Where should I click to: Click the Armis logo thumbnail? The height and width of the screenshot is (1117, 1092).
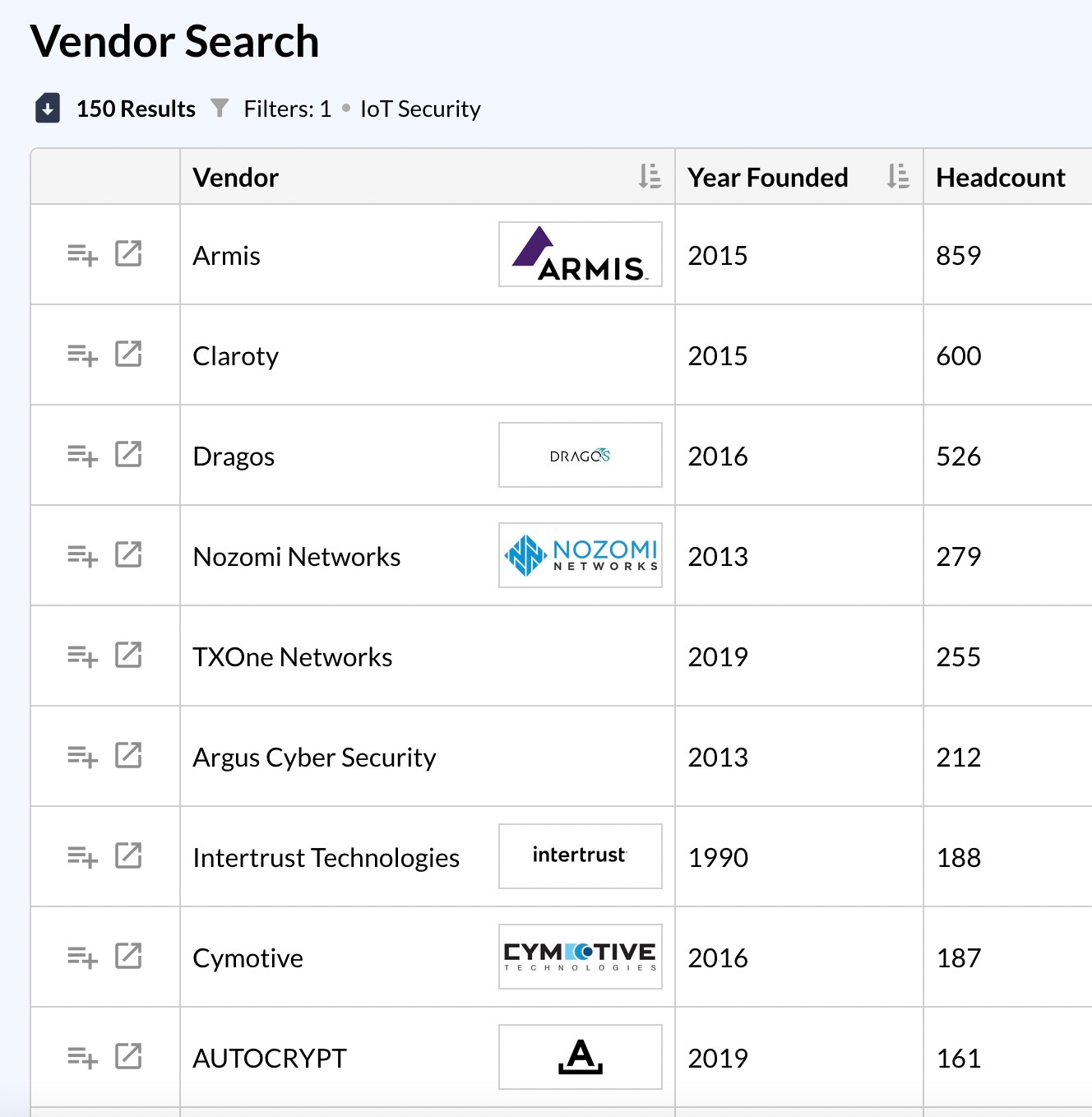[581, 254]
